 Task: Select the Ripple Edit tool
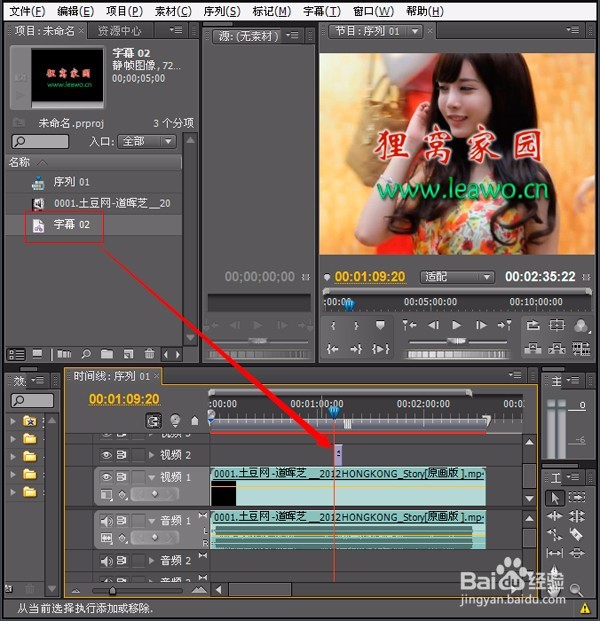click(554, 516)
